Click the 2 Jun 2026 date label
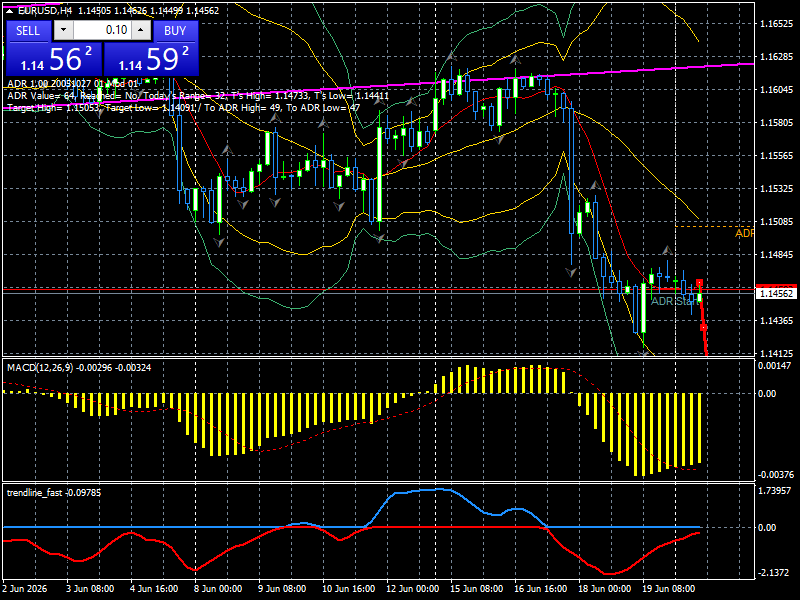Image resolution: width=800 pixels, height=600 pixels. coord(25,588)
